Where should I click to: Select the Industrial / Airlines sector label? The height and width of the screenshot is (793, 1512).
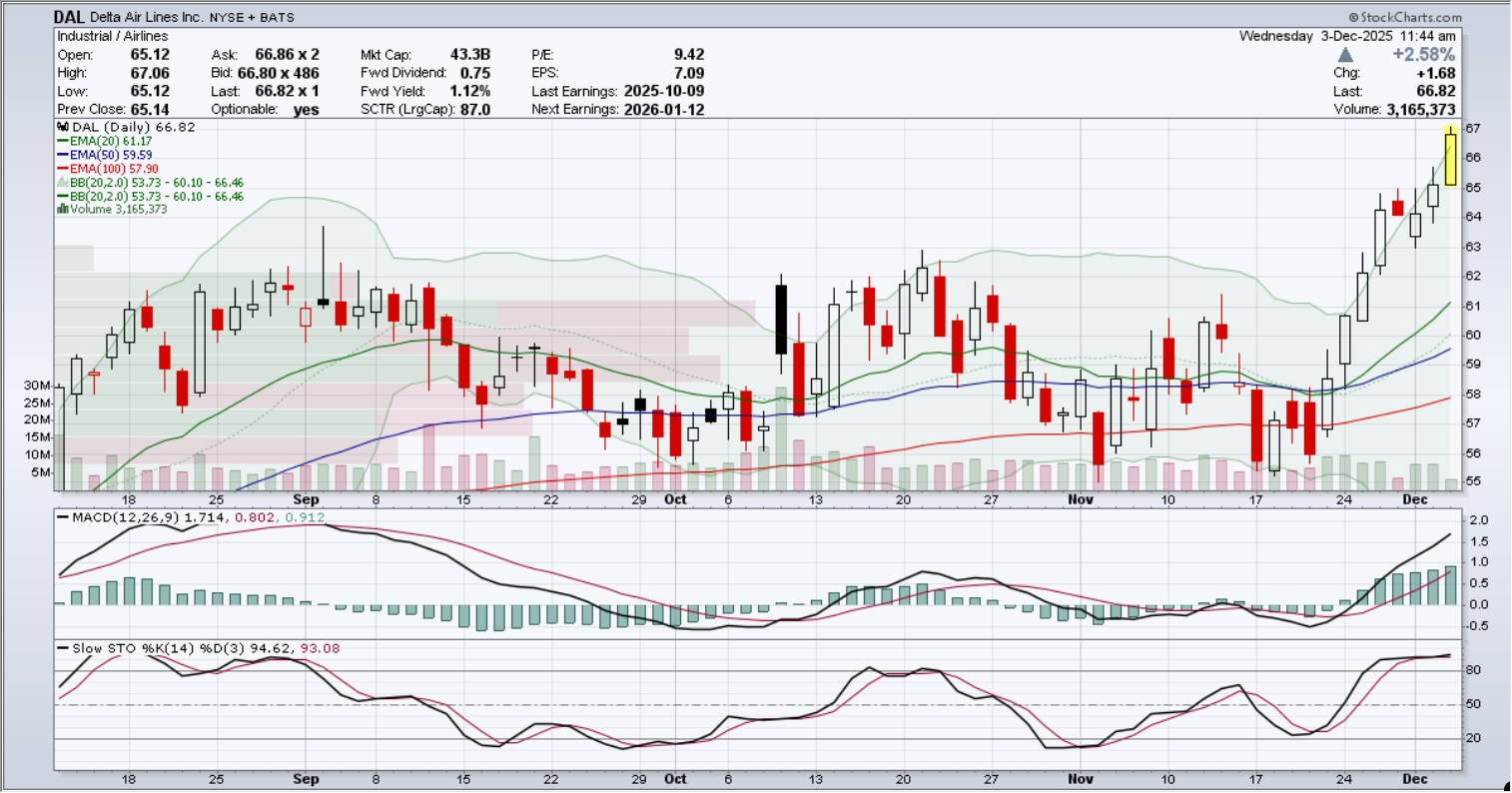113,37
